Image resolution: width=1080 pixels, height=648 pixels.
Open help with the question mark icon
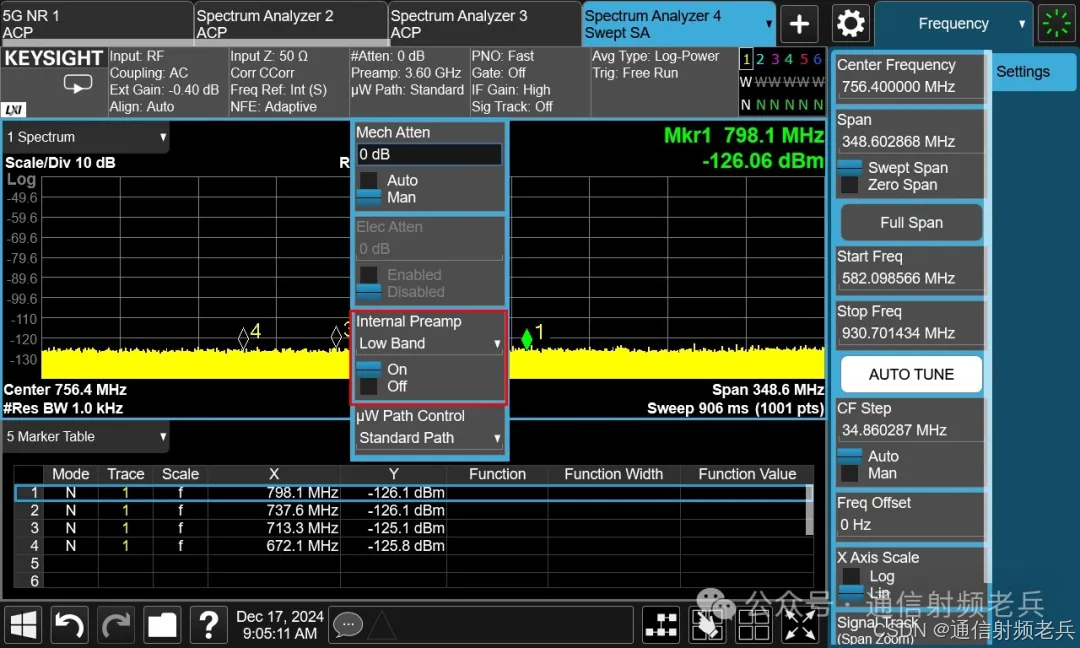[x=209, y=624]
